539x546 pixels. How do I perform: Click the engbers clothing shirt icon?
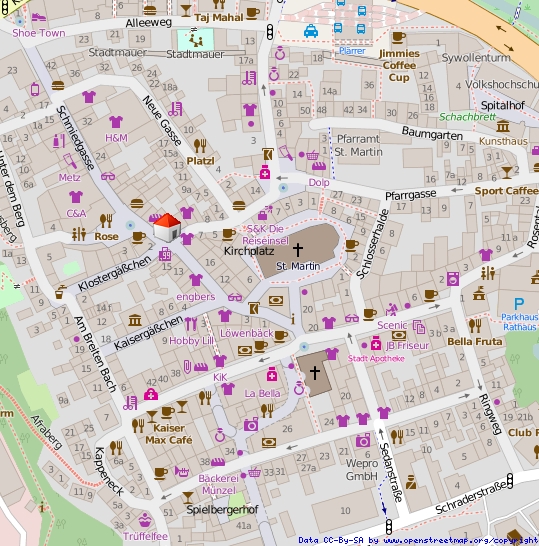tap(196, 280)
